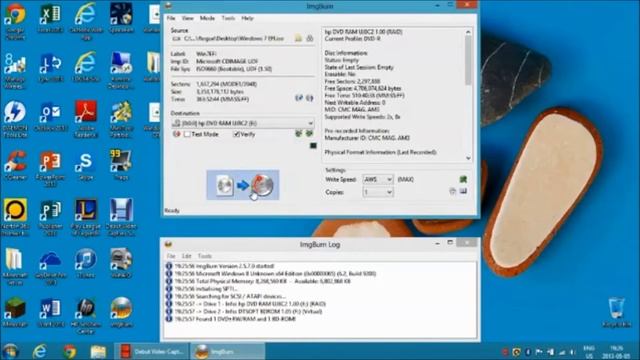Image resolution: width=640 pixels, height=360 pixels.
Task: Click the source search icon beside browse folder
Action: [x=310, y=38]
